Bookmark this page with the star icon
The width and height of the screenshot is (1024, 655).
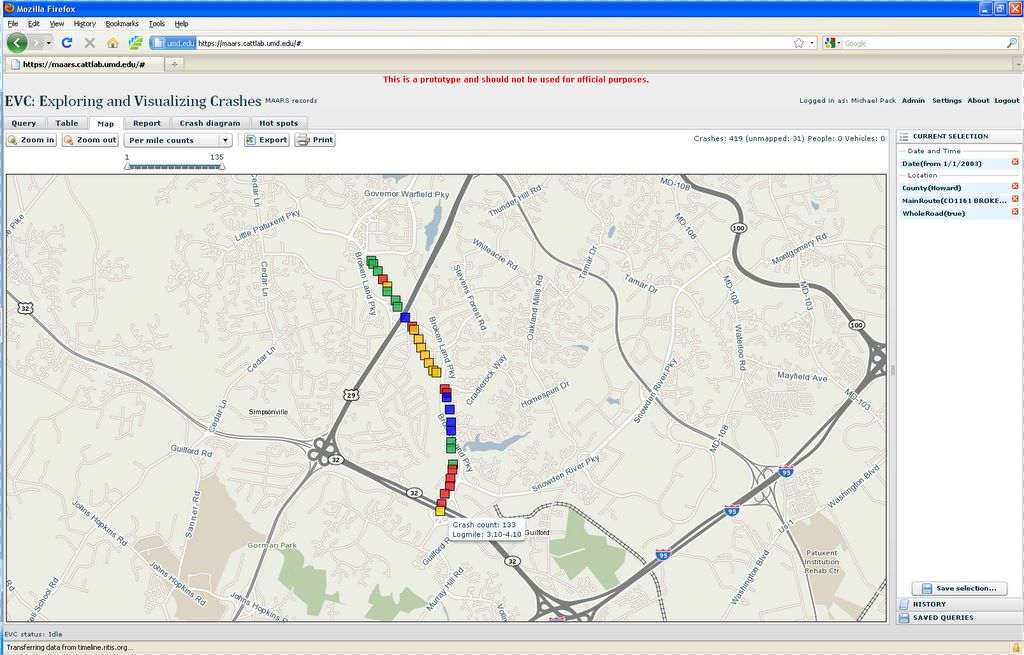point(799,43)
